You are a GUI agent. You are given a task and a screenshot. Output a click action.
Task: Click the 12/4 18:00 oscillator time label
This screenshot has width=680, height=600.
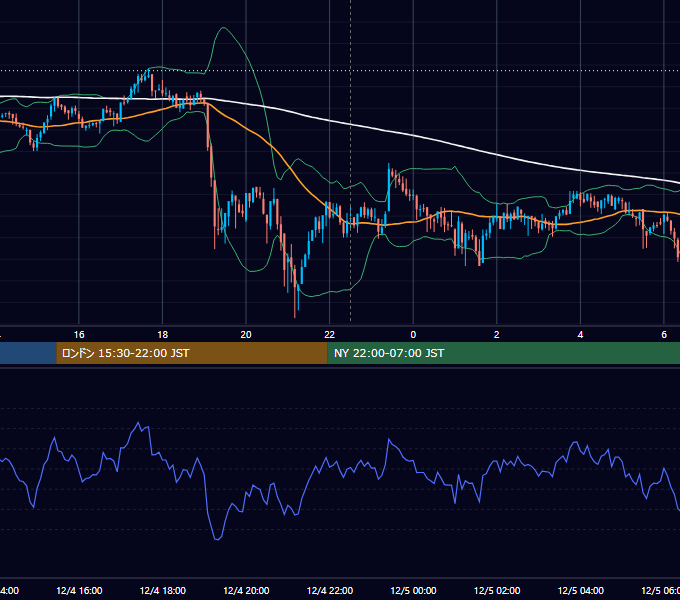pos(163,591)
